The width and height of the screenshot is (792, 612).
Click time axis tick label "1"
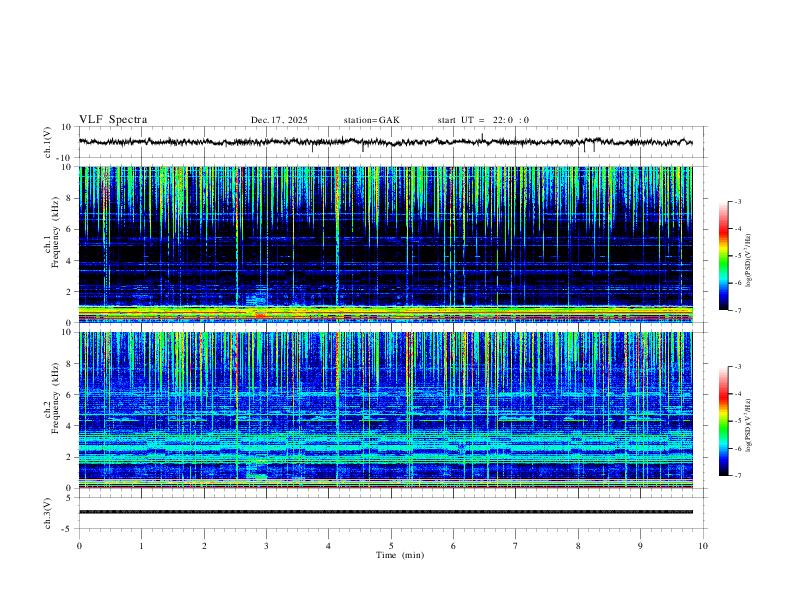(141, 546)
